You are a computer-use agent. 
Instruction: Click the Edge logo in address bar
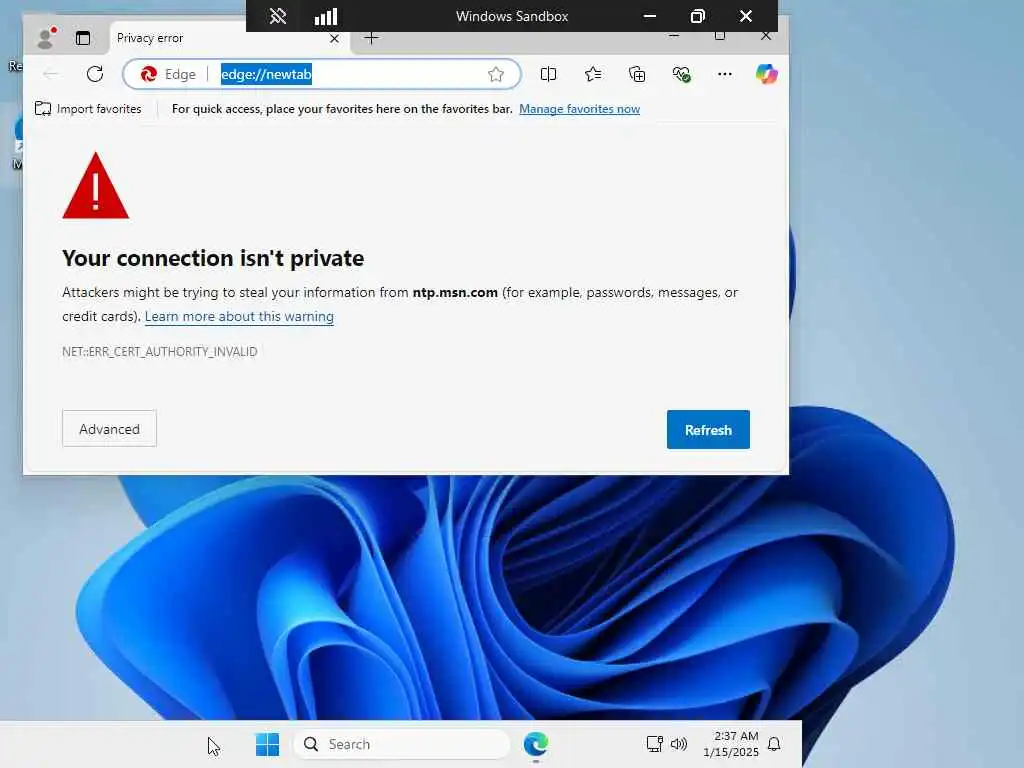[x=149, y=74]
